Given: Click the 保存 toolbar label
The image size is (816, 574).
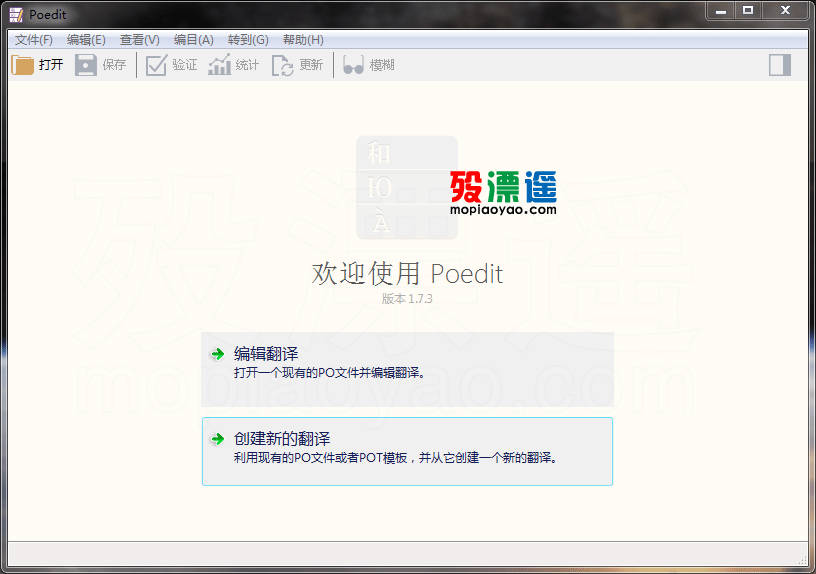Looking at the screenshot, I should [114, 65].
